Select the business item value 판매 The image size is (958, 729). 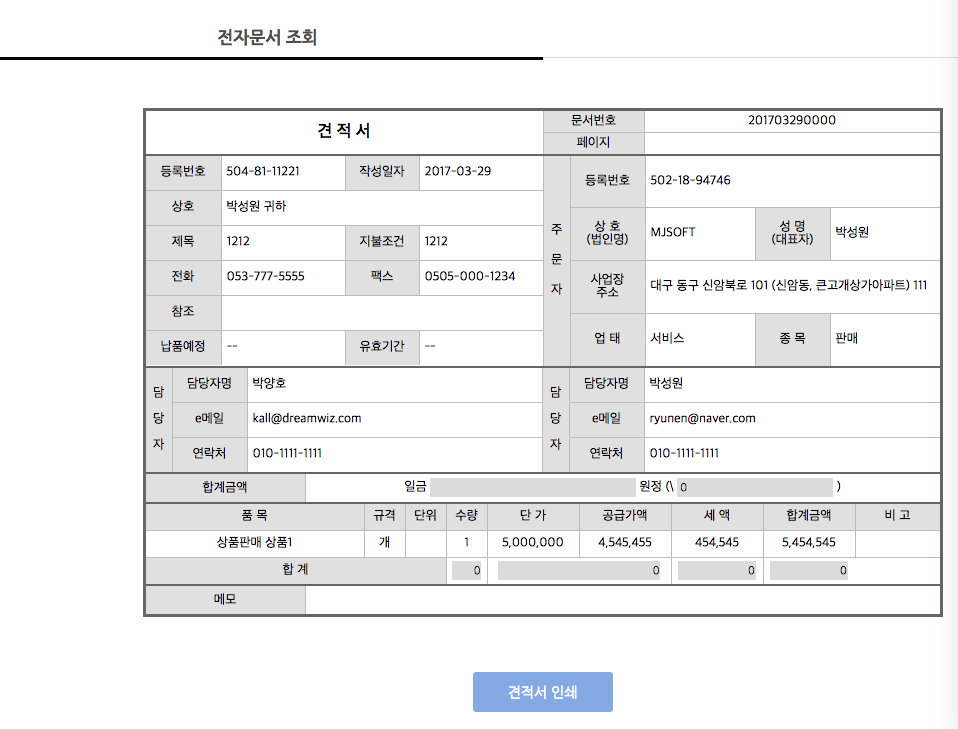pos(847,338)
